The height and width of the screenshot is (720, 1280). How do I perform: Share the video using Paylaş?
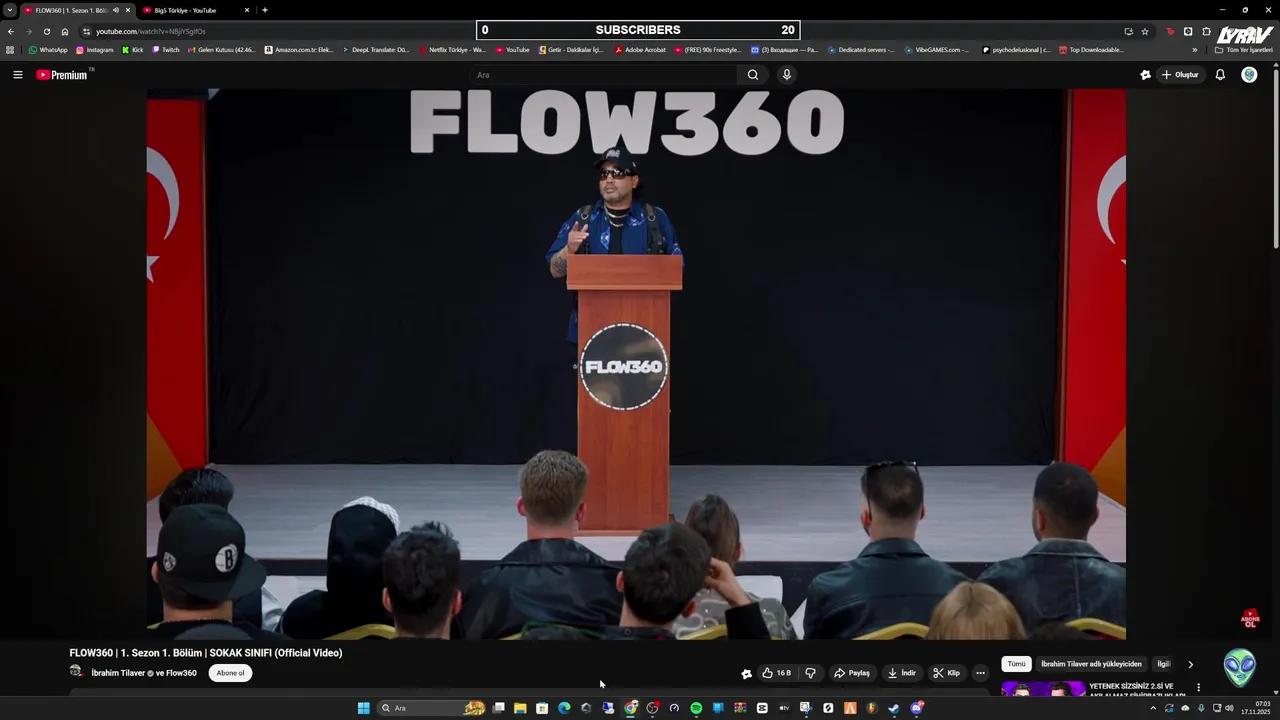point(852,673)
